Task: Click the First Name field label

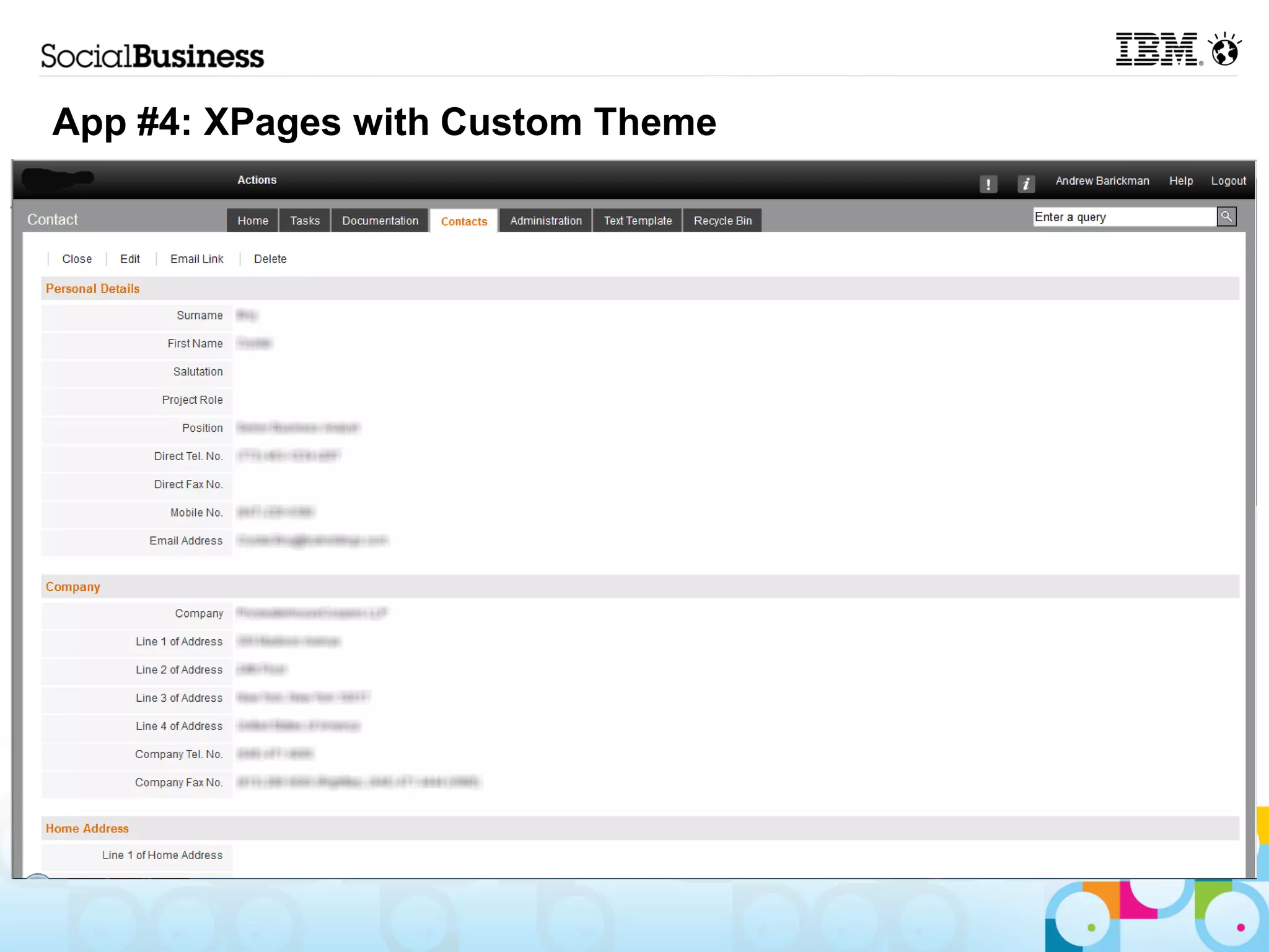Action: 195,343
